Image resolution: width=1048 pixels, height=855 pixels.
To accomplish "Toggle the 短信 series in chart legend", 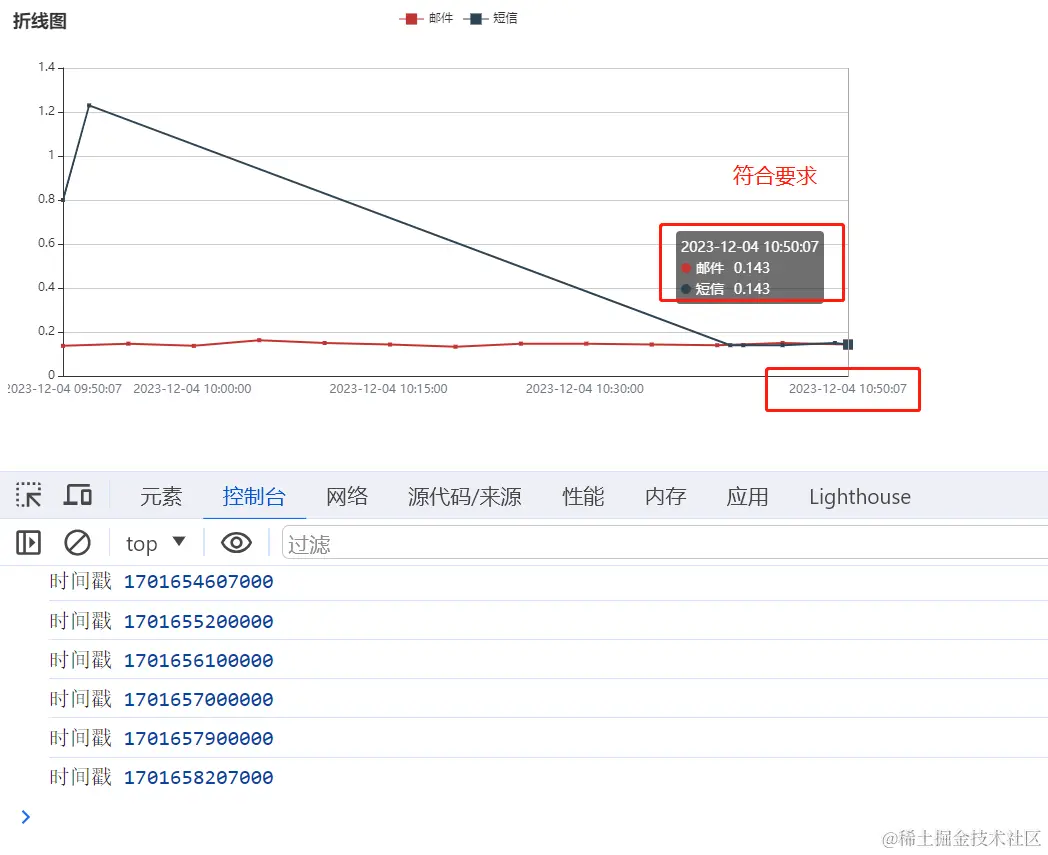I will 491,18.
